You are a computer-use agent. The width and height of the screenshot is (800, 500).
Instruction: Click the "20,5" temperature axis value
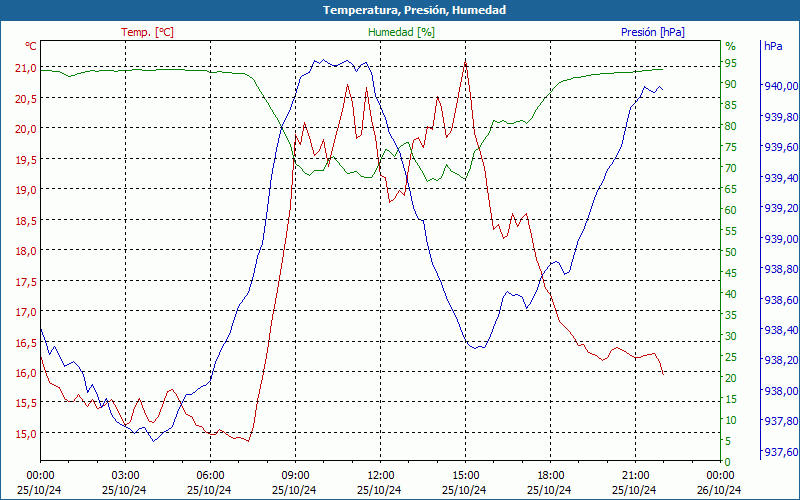point(25,98)
